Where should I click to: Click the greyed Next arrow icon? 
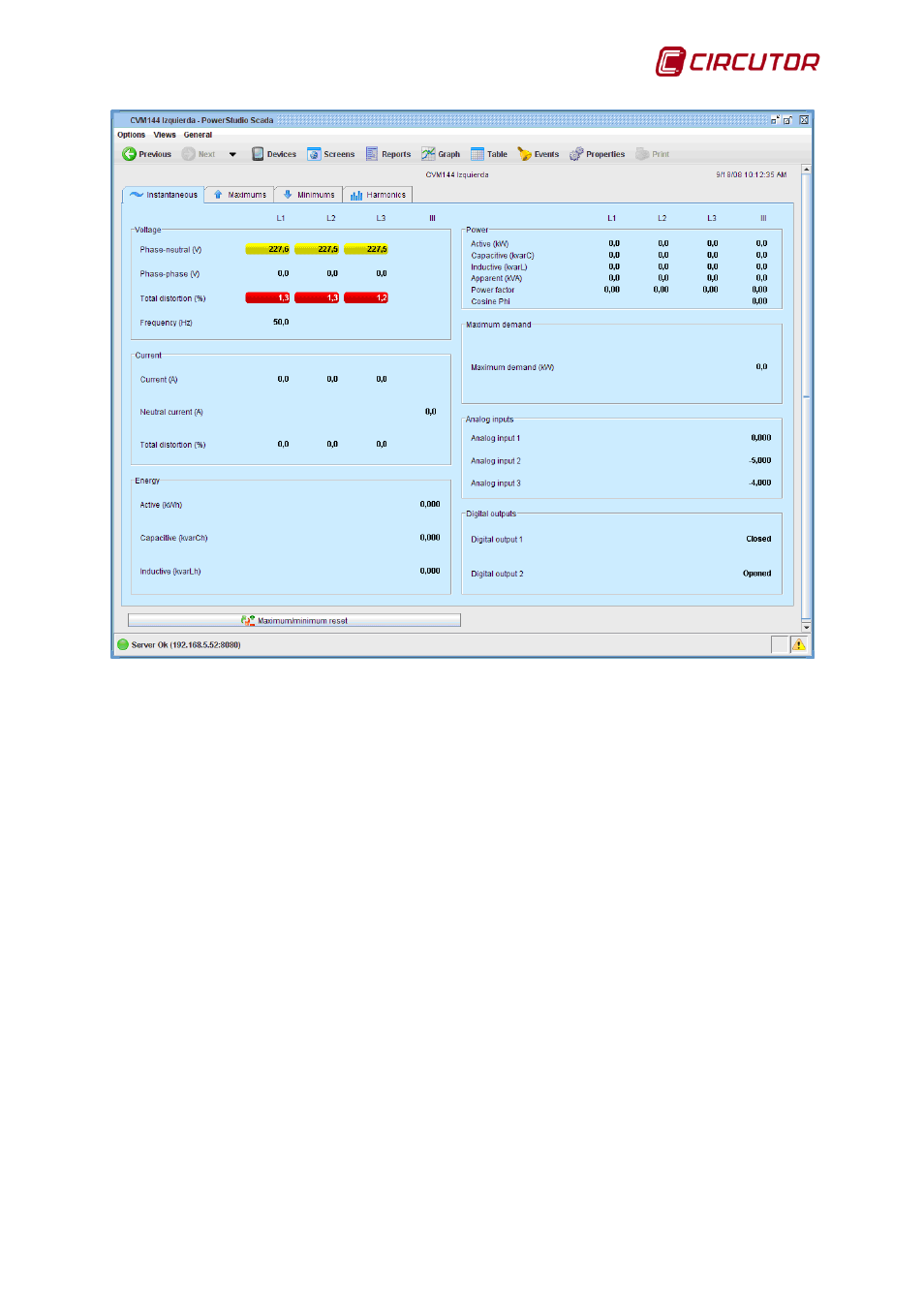point(189,154)
